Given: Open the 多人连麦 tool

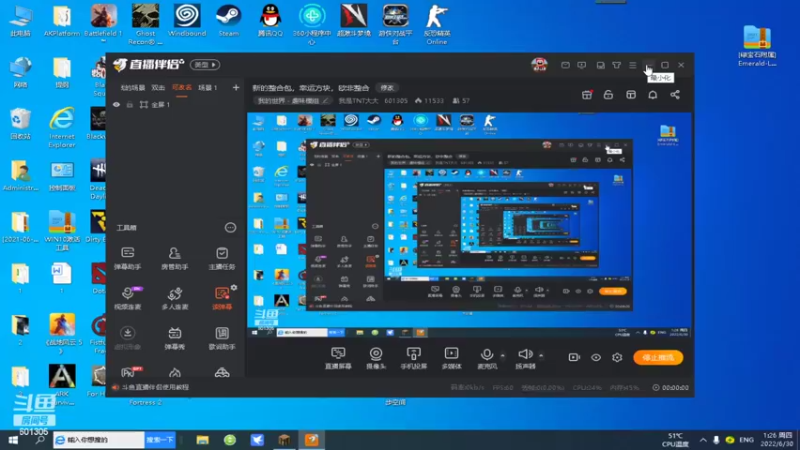Looking at the screenshot, I should tap(174, 298).
